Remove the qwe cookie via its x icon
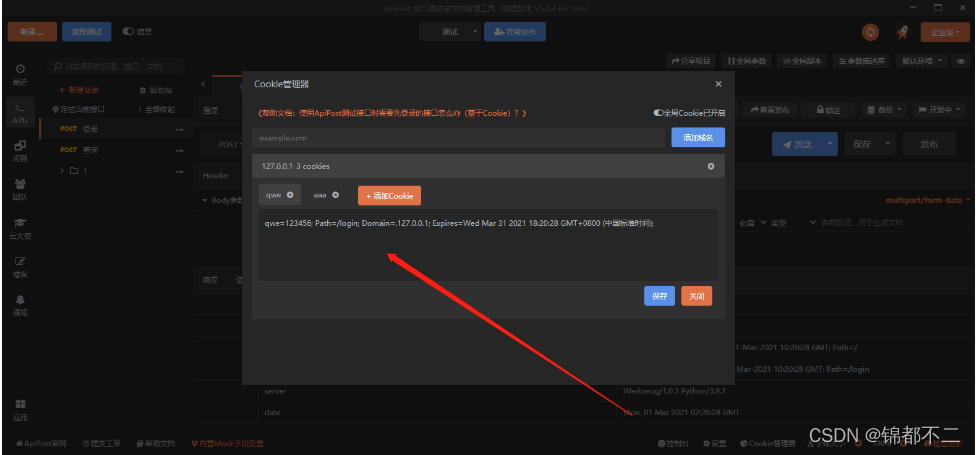 [x=290, y=195]
